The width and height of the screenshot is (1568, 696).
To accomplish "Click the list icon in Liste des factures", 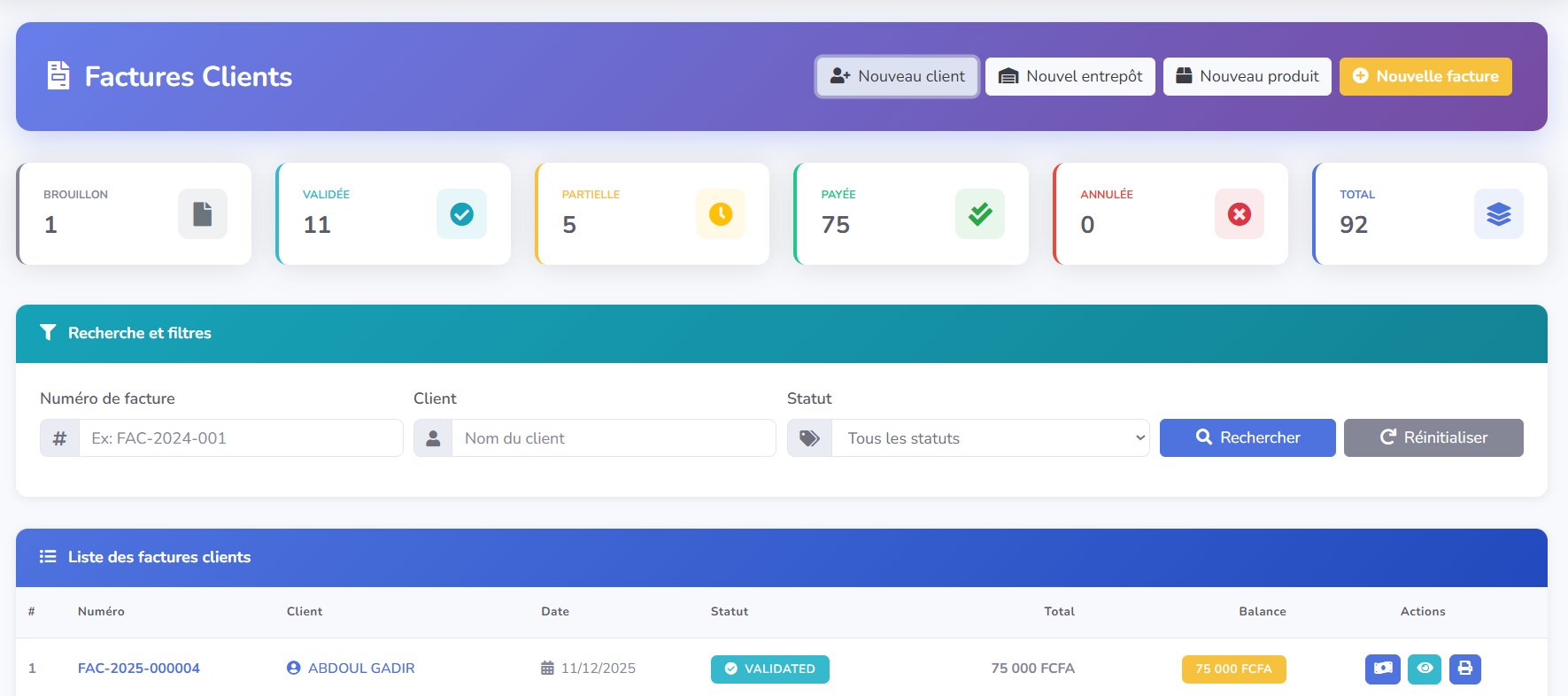I will (48, 556).
